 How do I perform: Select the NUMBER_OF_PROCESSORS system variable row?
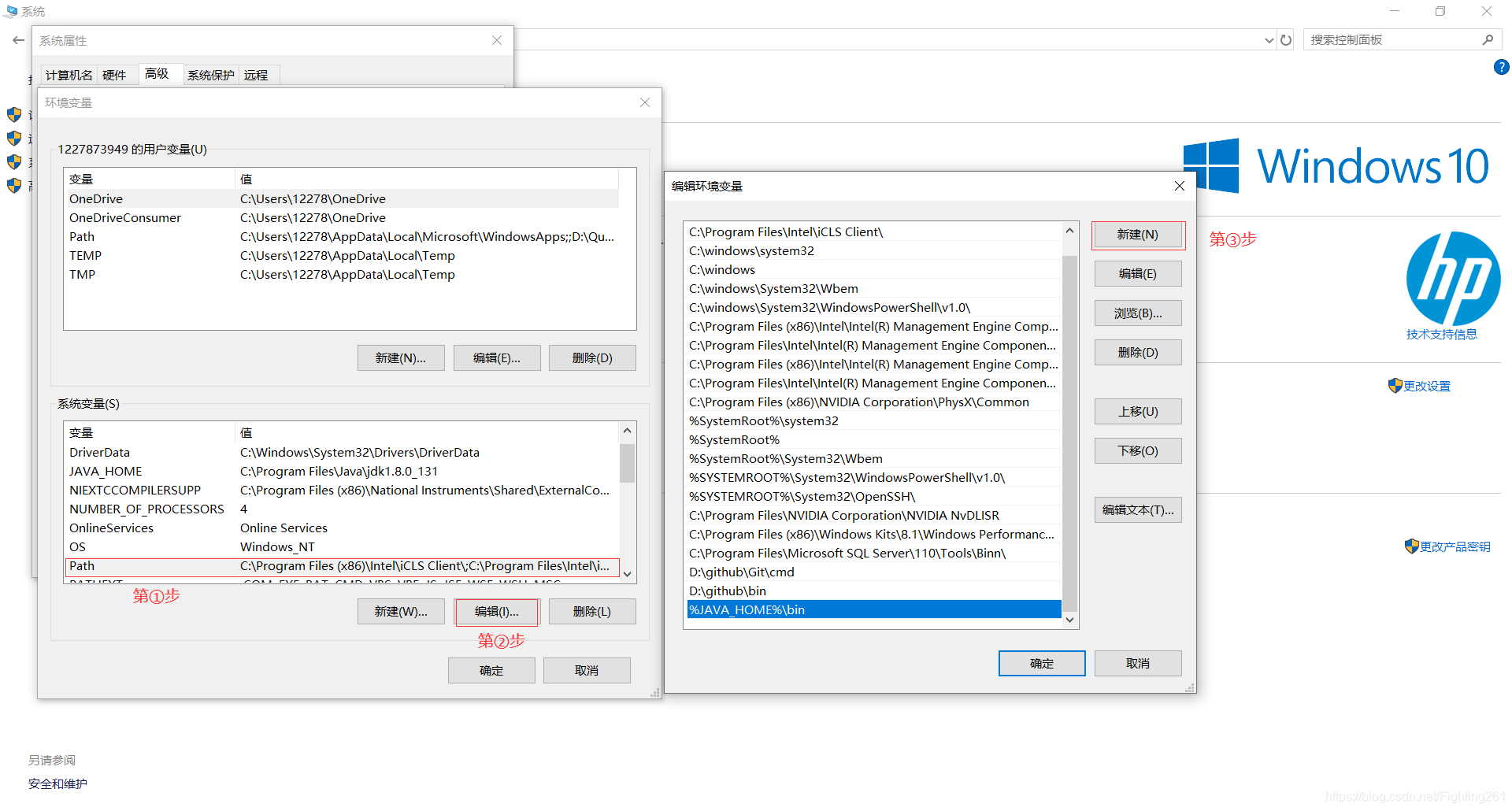(x=342, y=509)
